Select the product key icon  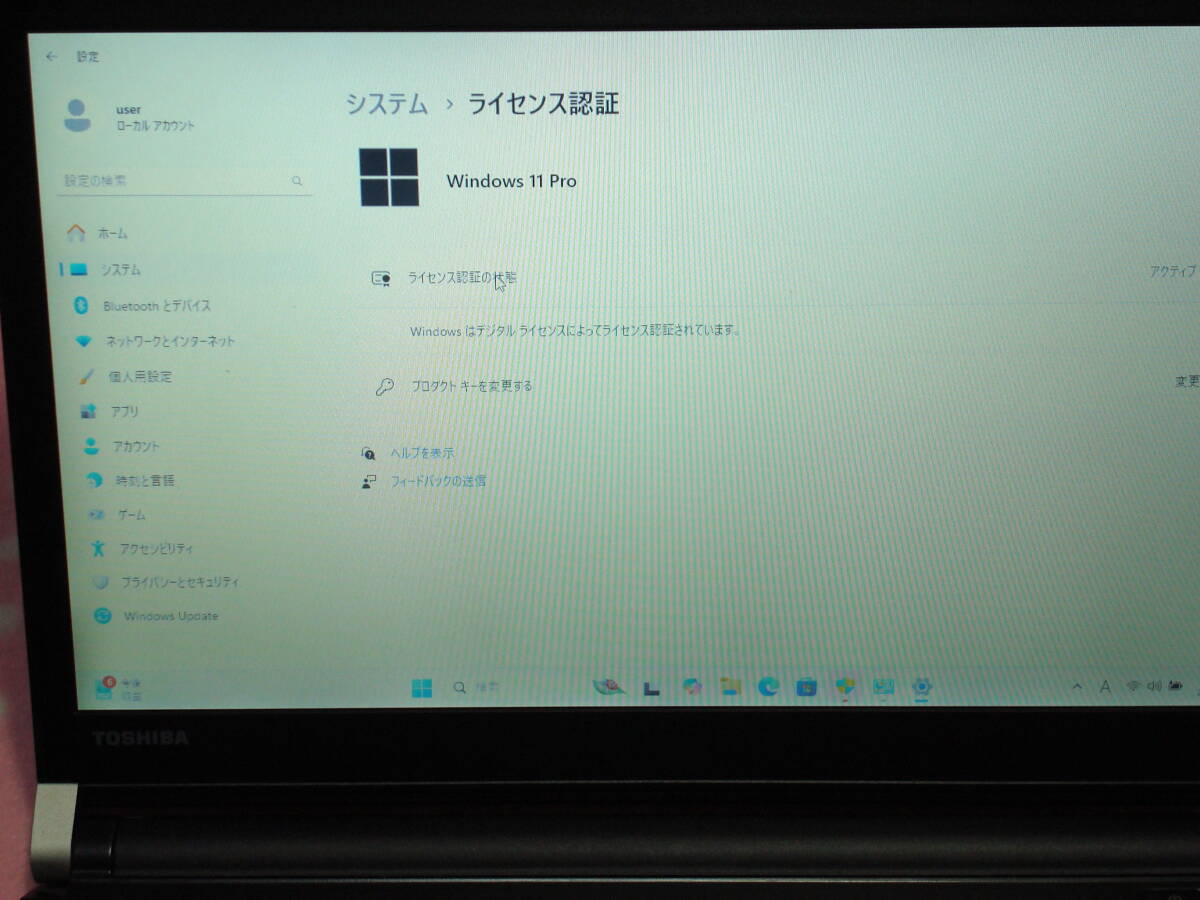[384, 387]
